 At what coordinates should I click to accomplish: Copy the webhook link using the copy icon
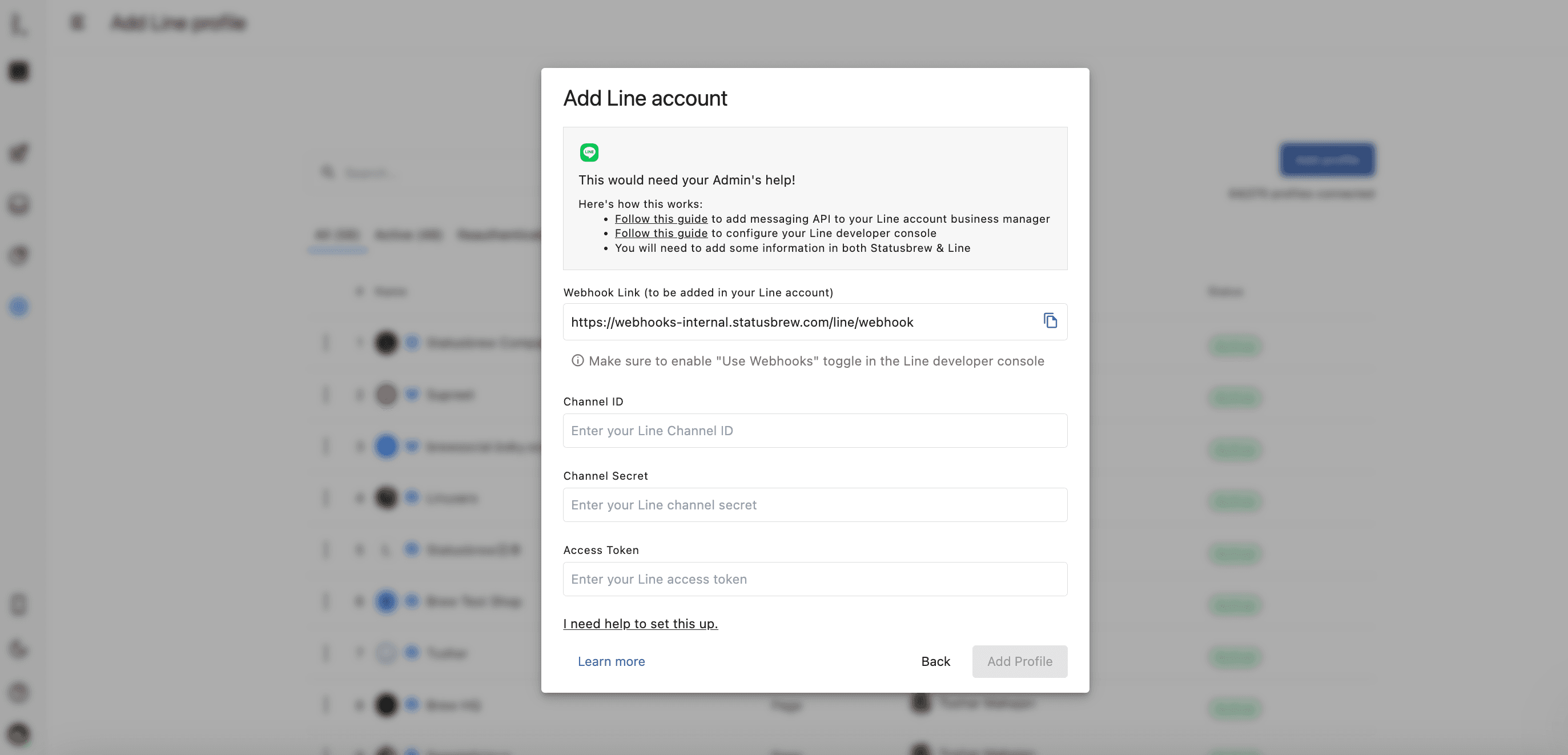(x=1050, y=321)
